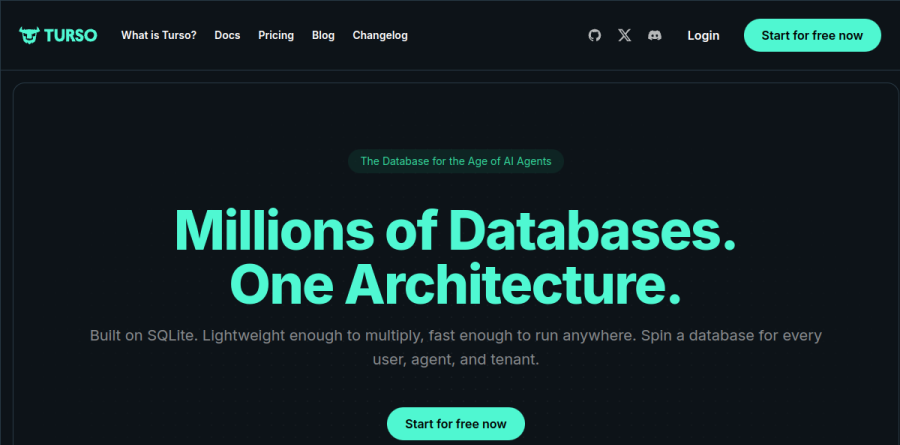
Task: Open the Pricing page
Action: (x=276, y=35)
